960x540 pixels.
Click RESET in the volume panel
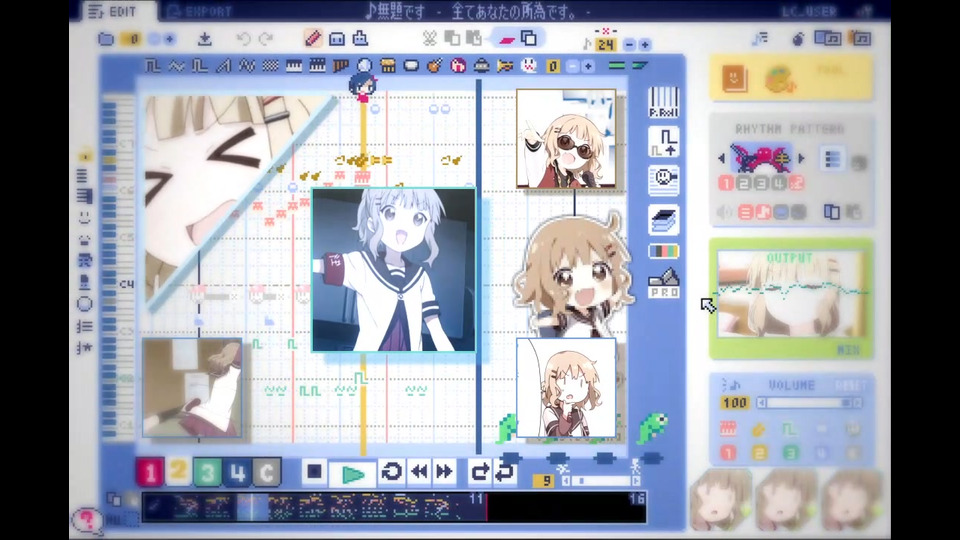tap(852, 386)
